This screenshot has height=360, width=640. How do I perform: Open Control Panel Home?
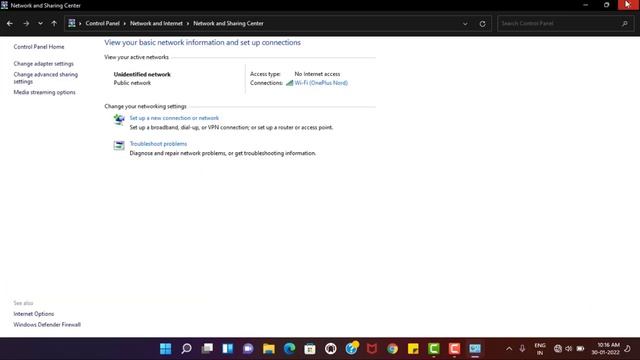(x=39, y=47)
